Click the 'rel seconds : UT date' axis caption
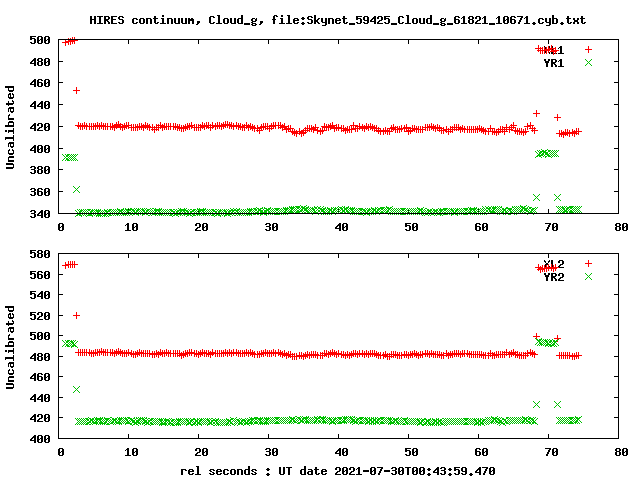 (338, 471)
